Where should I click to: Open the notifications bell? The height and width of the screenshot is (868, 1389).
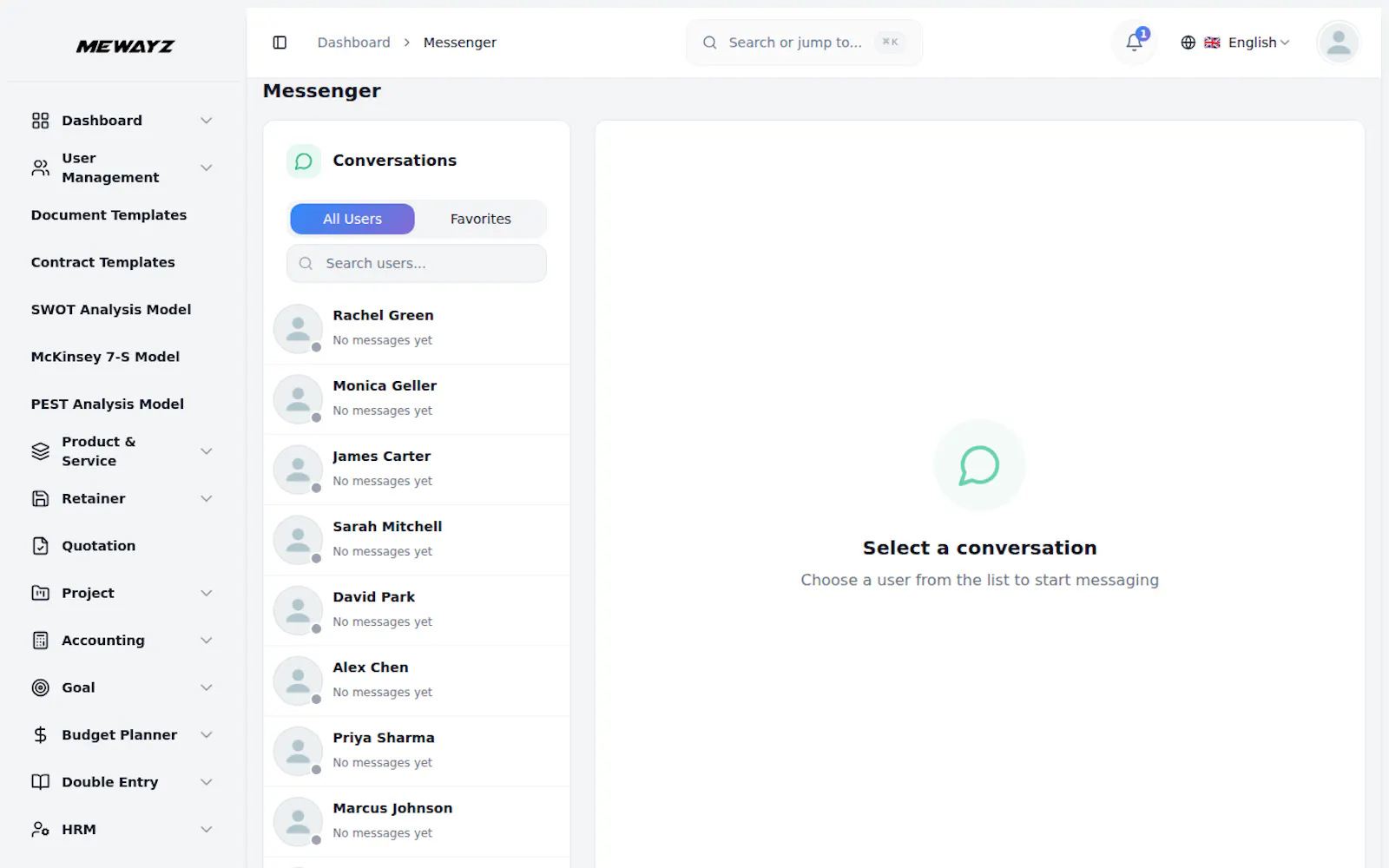[1134, 42]
